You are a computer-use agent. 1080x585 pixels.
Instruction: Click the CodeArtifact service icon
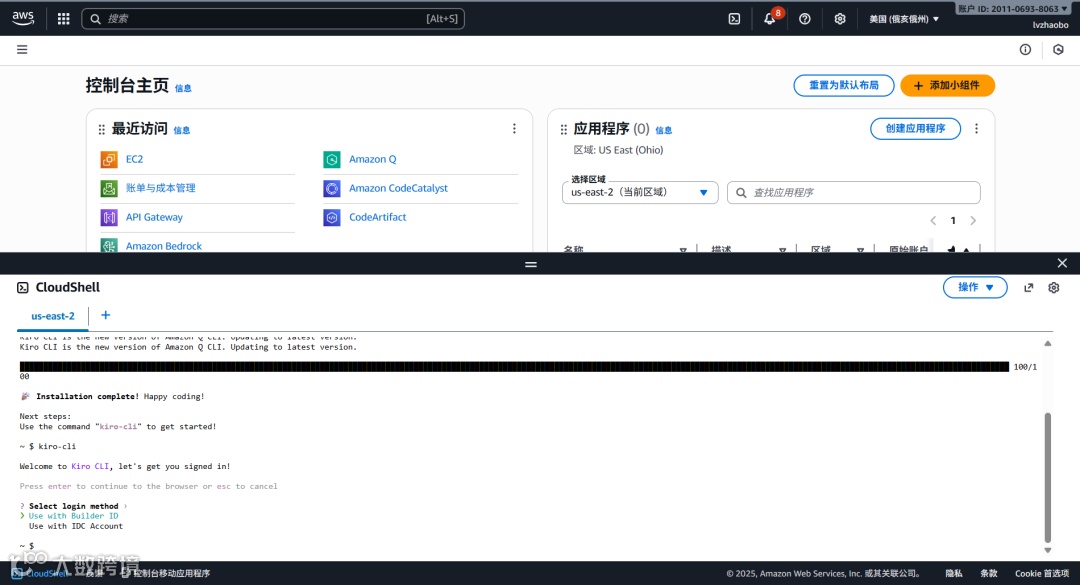pos(332,217)
